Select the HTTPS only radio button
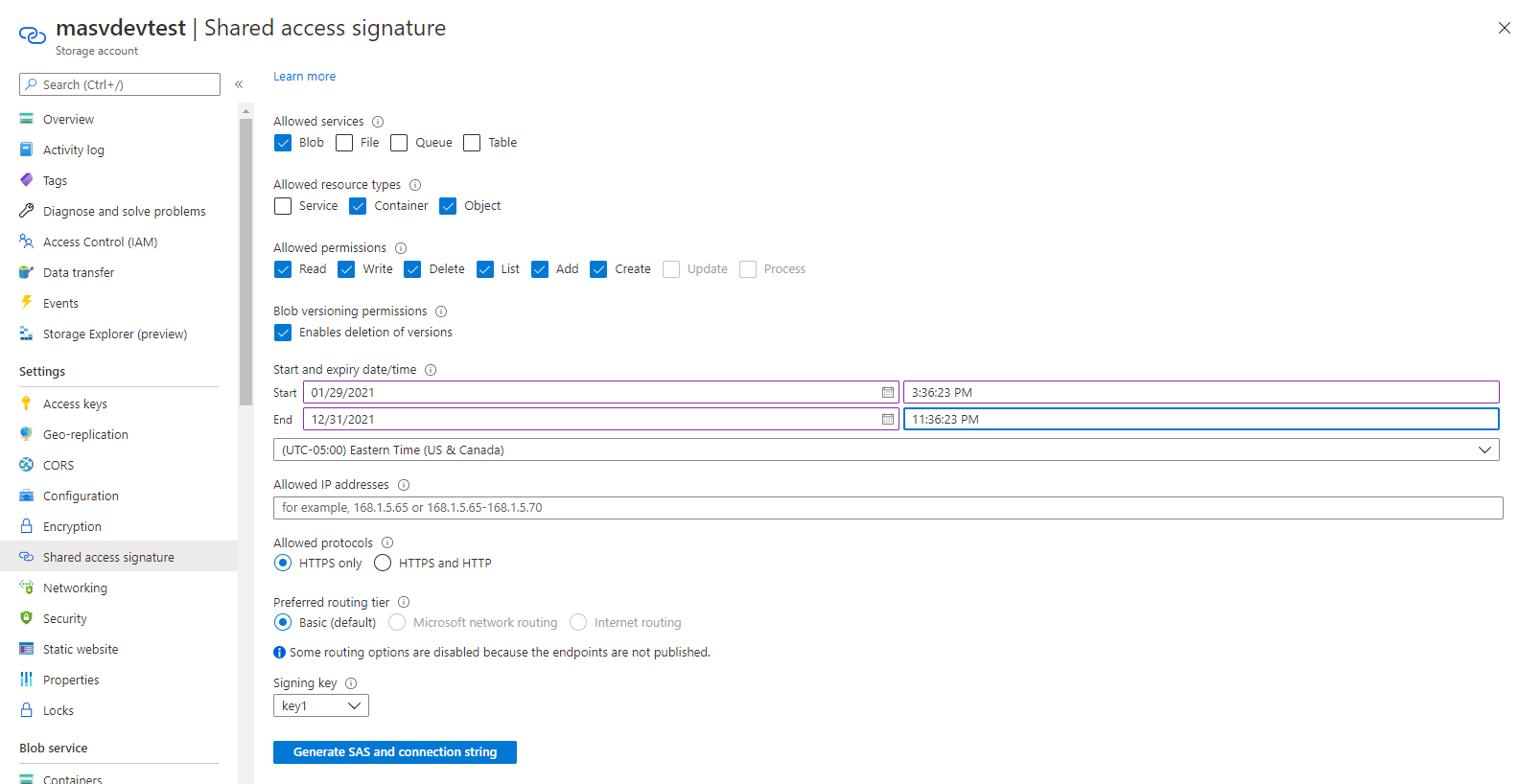Image resolution: width=1518 pixels, height=784 pixels. click(x=283, y=563)
